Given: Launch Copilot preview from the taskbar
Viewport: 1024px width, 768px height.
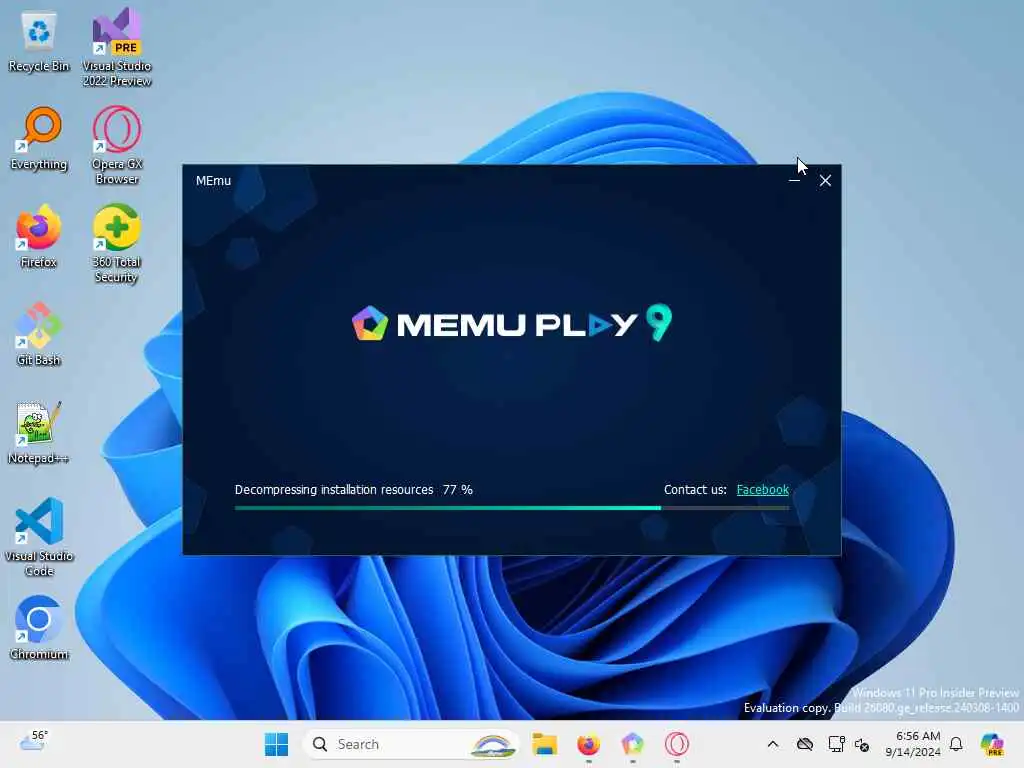Looking at the screenshot, I should click(x=992, y=744).
